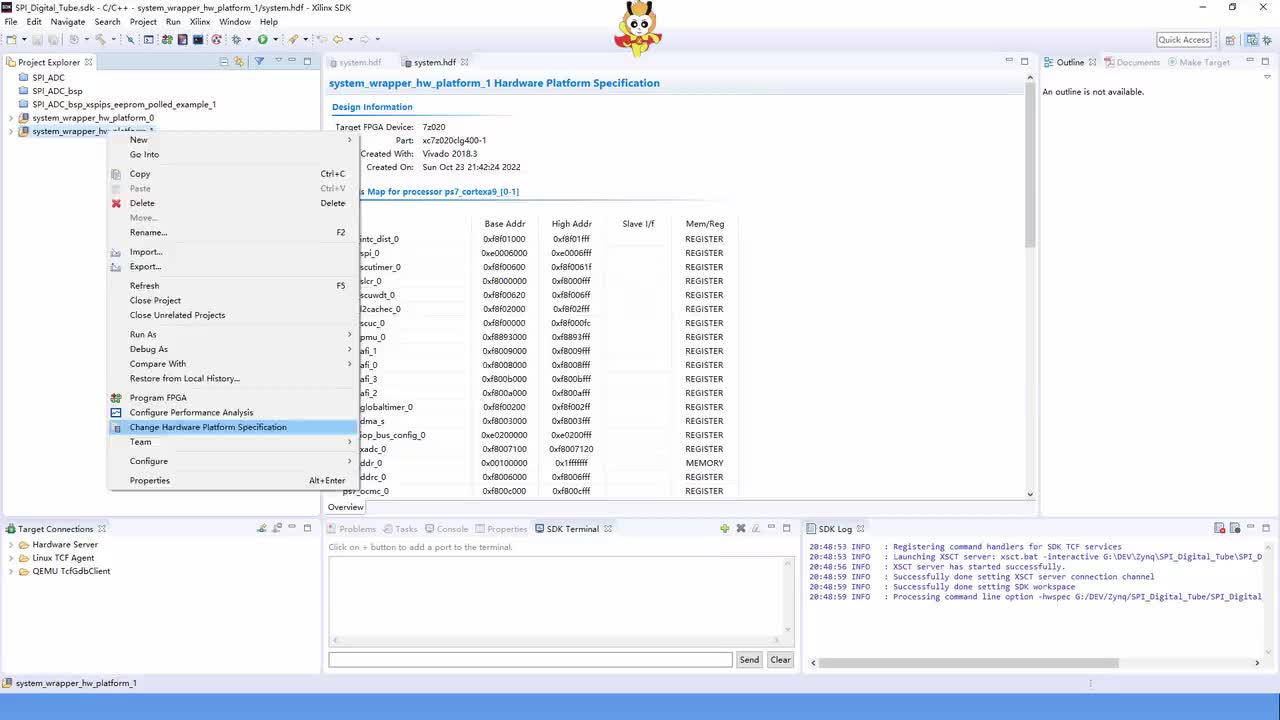Click the green Run toolbar icon

pos(262,39)
